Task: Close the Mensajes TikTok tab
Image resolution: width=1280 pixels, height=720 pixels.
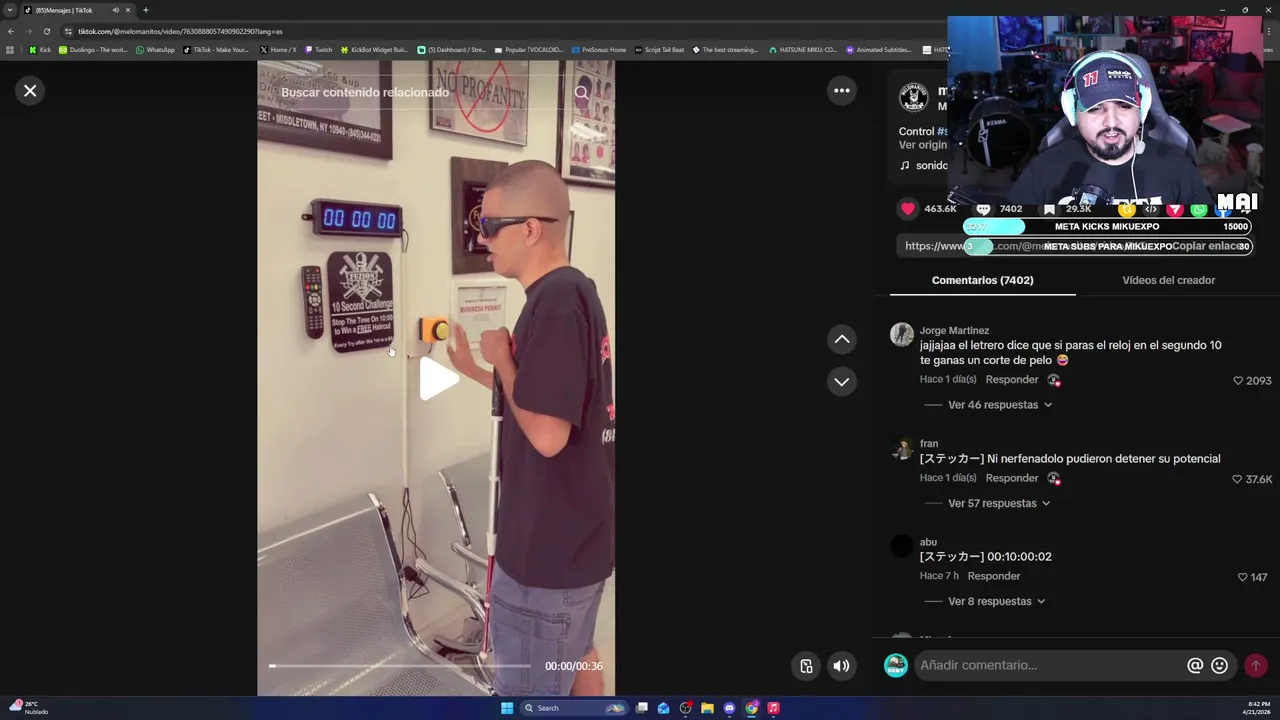Action: click(128, 10)
